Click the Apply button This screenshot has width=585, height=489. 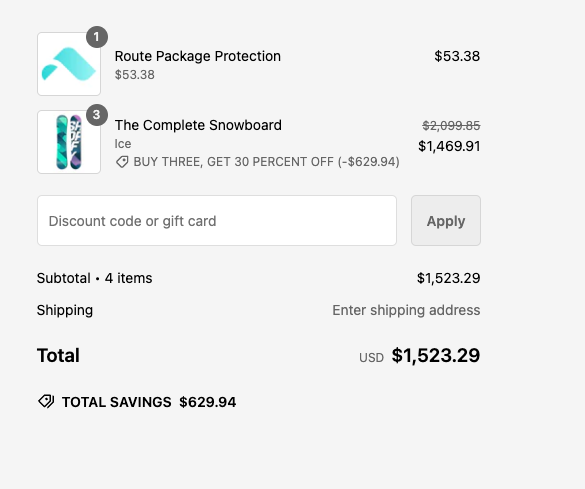tap(446, 220)
